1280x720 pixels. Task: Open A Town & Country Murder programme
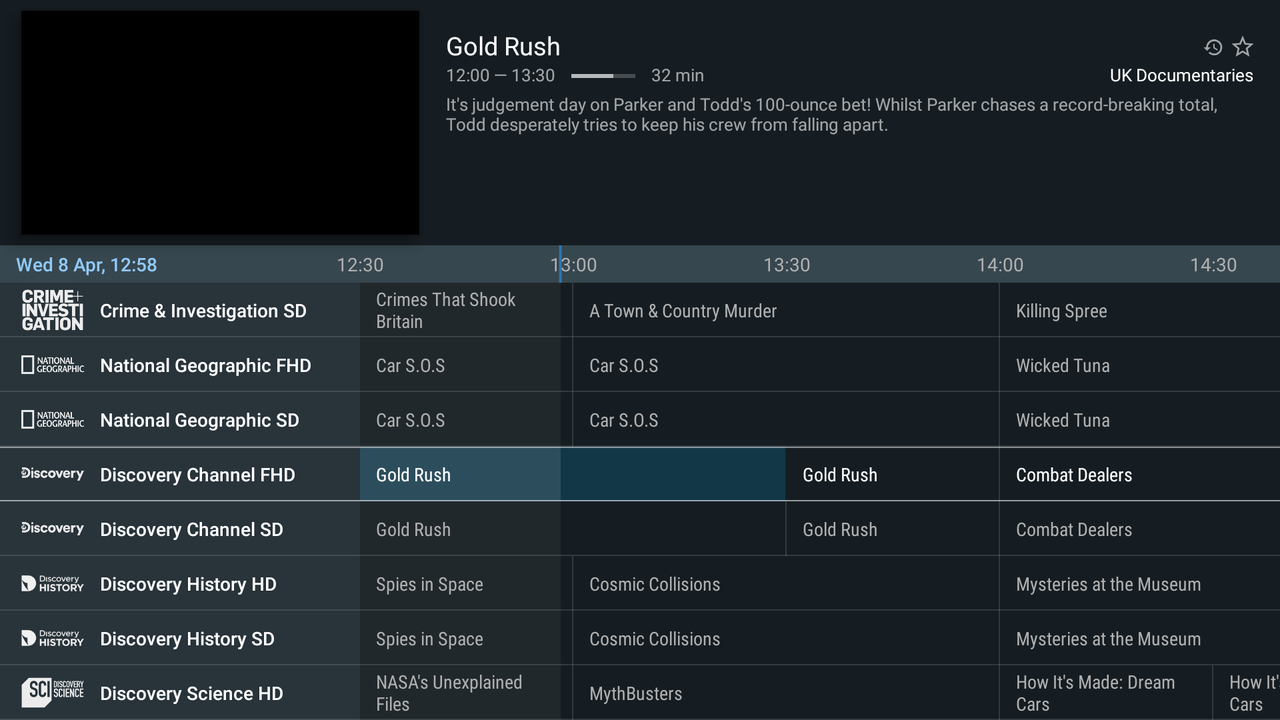[x=786, y=310]
